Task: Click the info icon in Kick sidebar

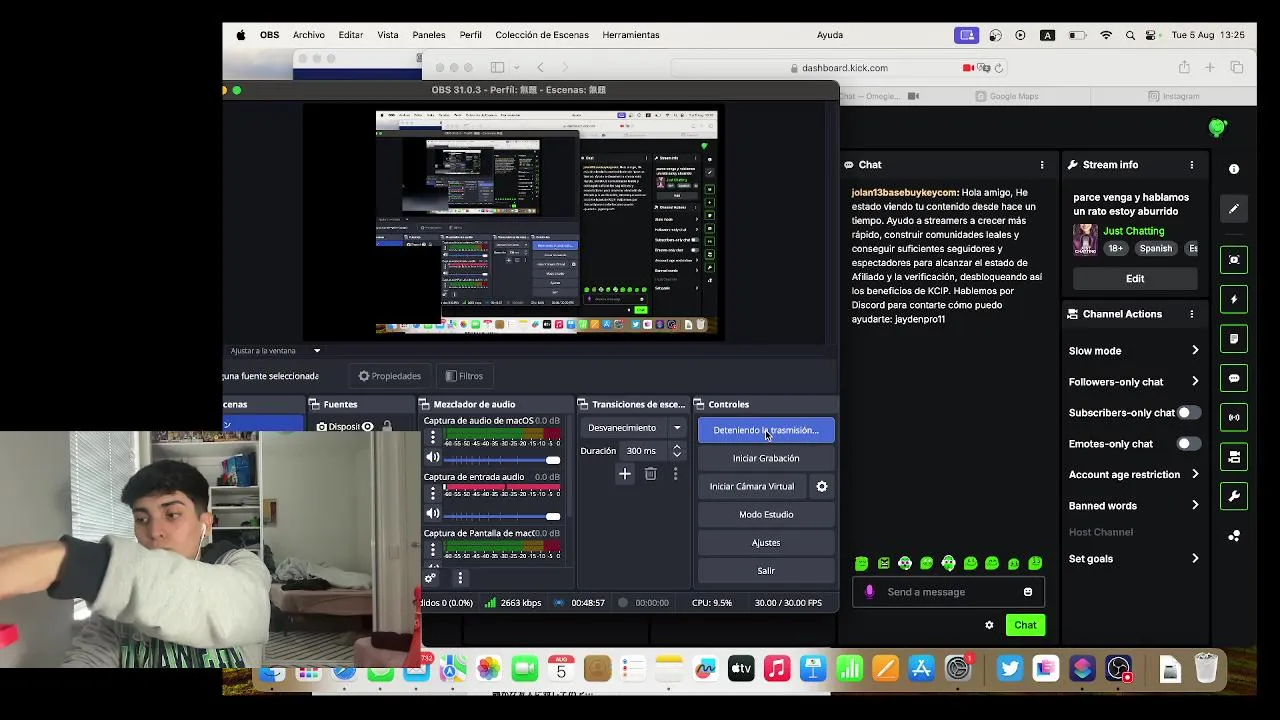Action: point(1234,170)
